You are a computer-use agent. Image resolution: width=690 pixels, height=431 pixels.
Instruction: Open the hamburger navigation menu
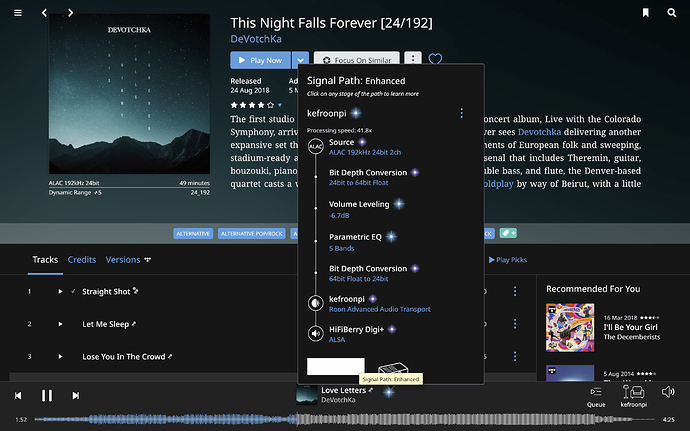(18, 13)
